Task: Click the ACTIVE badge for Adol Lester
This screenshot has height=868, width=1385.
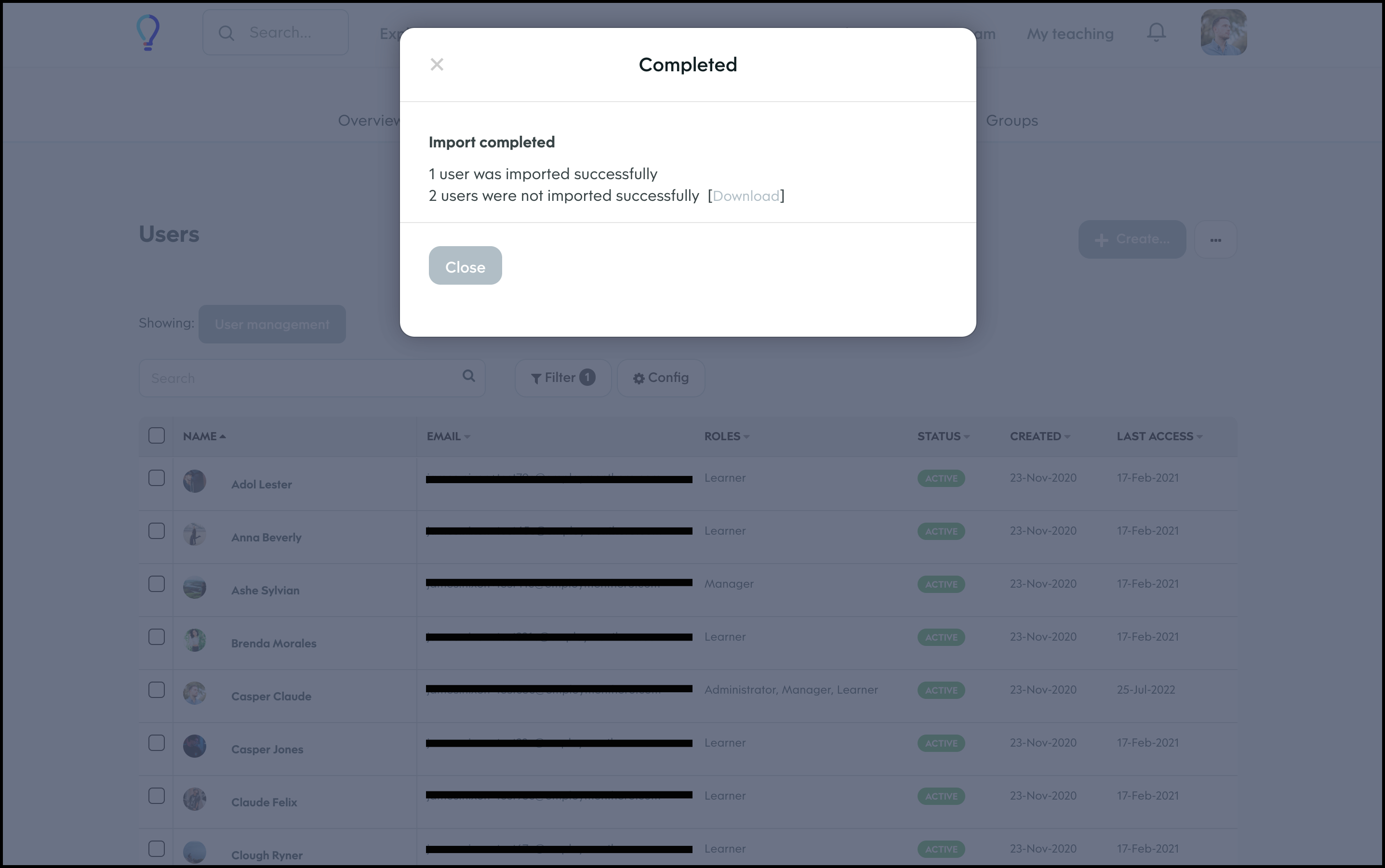Action: (941, 478)
